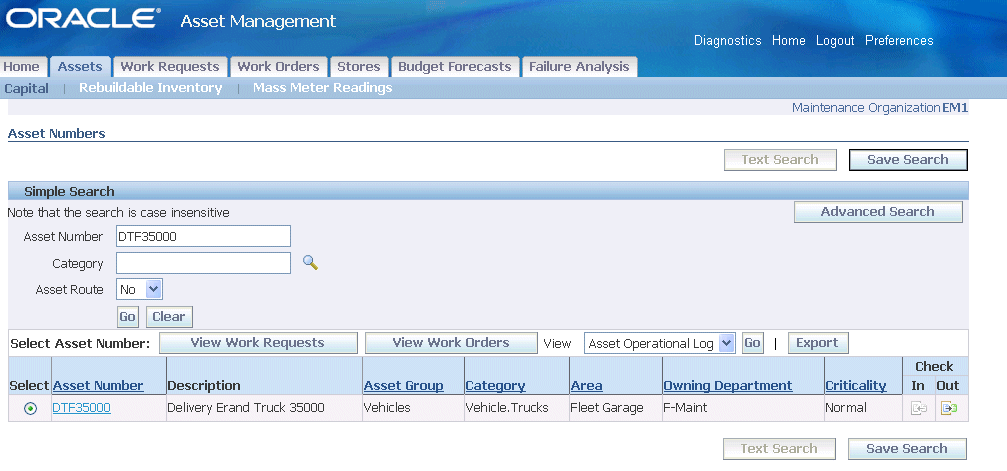
Task: Click Go next to the View dropdown
Action: (x=752, y=343)
